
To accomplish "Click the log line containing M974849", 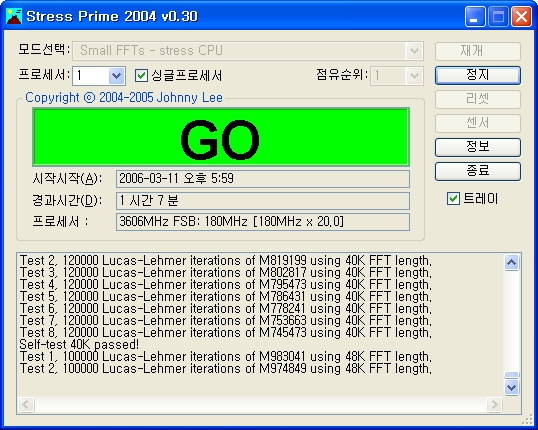I will coord(225,369).
